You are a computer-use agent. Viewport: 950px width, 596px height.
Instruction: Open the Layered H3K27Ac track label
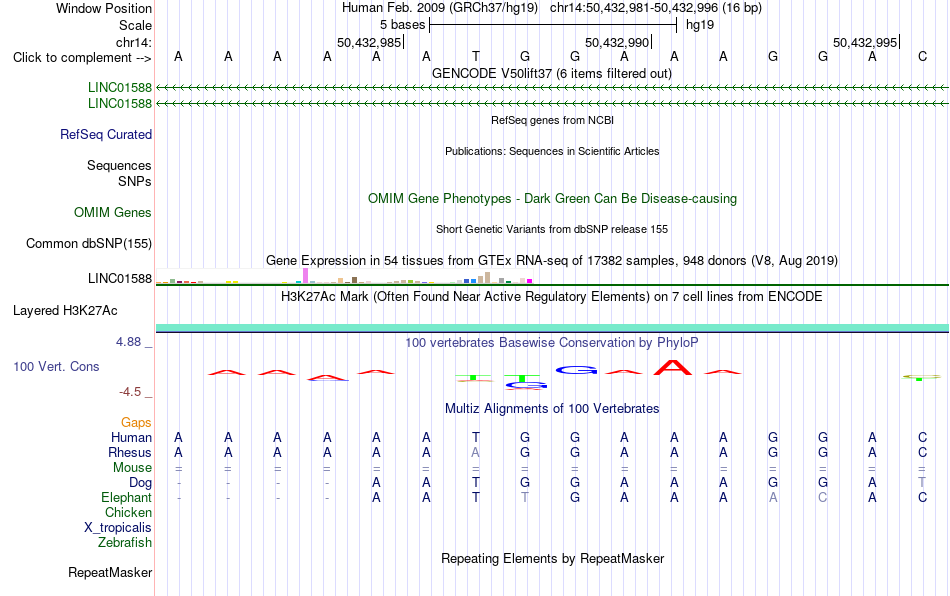pos(65,311)
